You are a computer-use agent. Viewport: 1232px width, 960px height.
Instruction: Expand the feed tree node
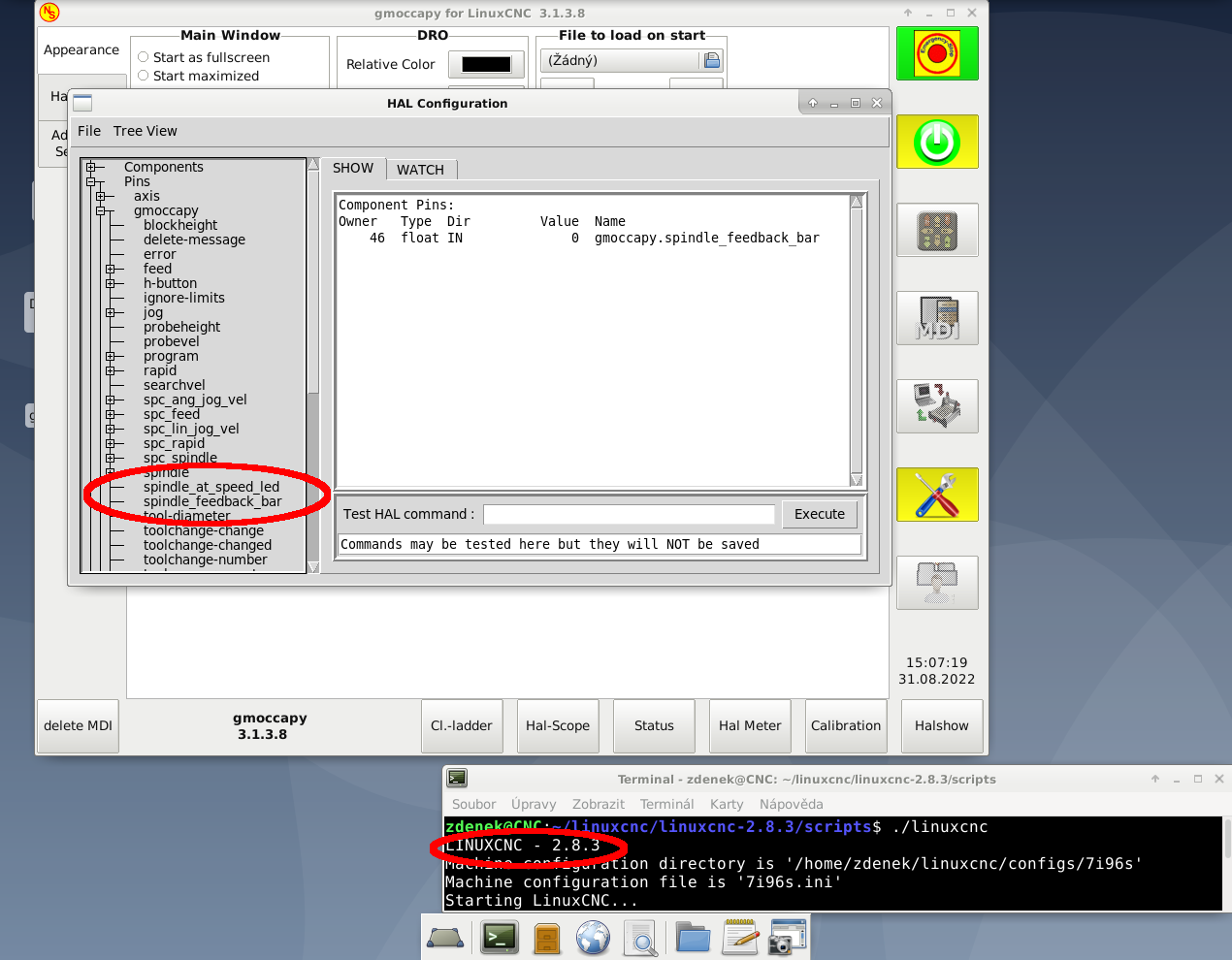[x=110, y=269]
